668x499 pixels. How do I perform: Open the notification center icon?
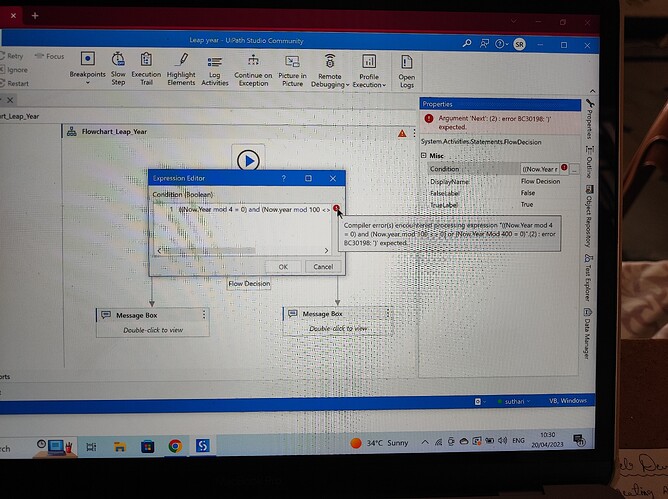point(579,440)
